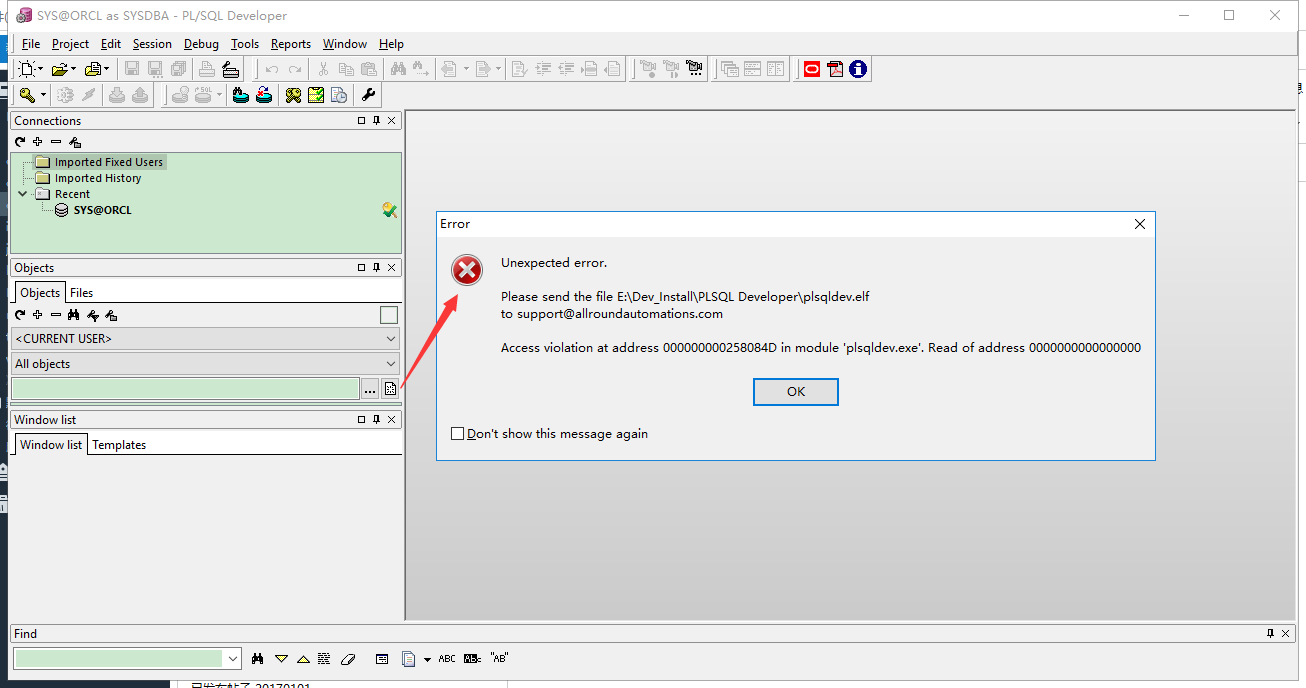This screenshot has width=1306, height=688.
Task: Open the Explain Plan binoculars-over-database icon
Action: [240, 95]
